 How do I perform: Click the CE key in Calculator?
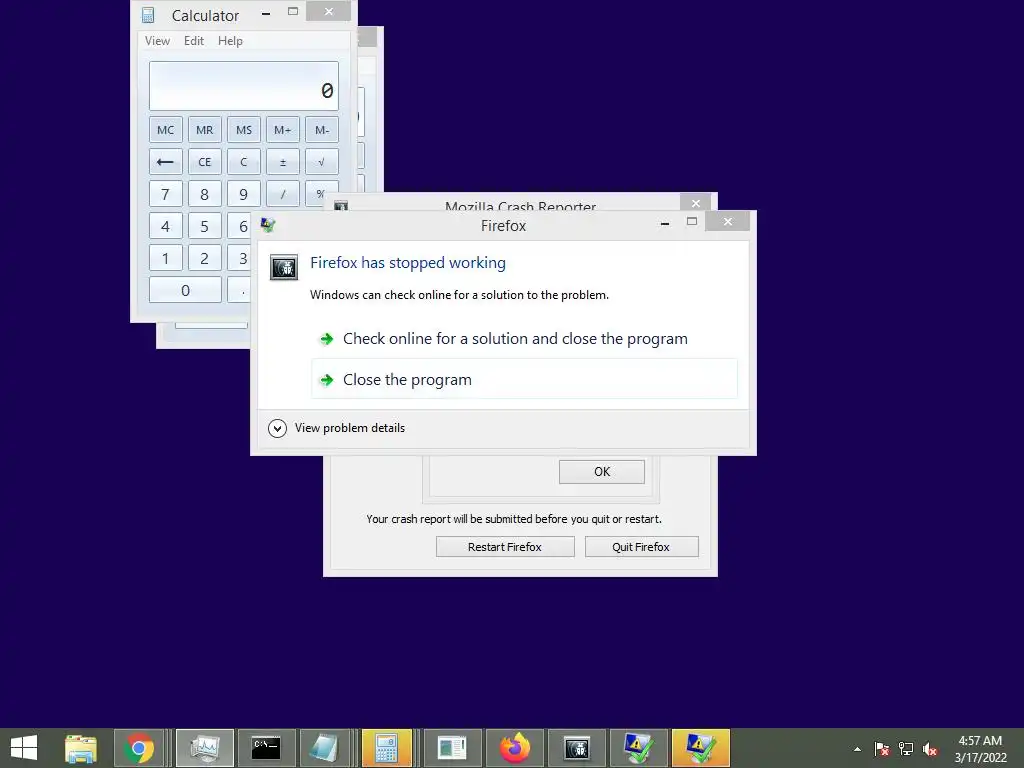click(204, 162)
